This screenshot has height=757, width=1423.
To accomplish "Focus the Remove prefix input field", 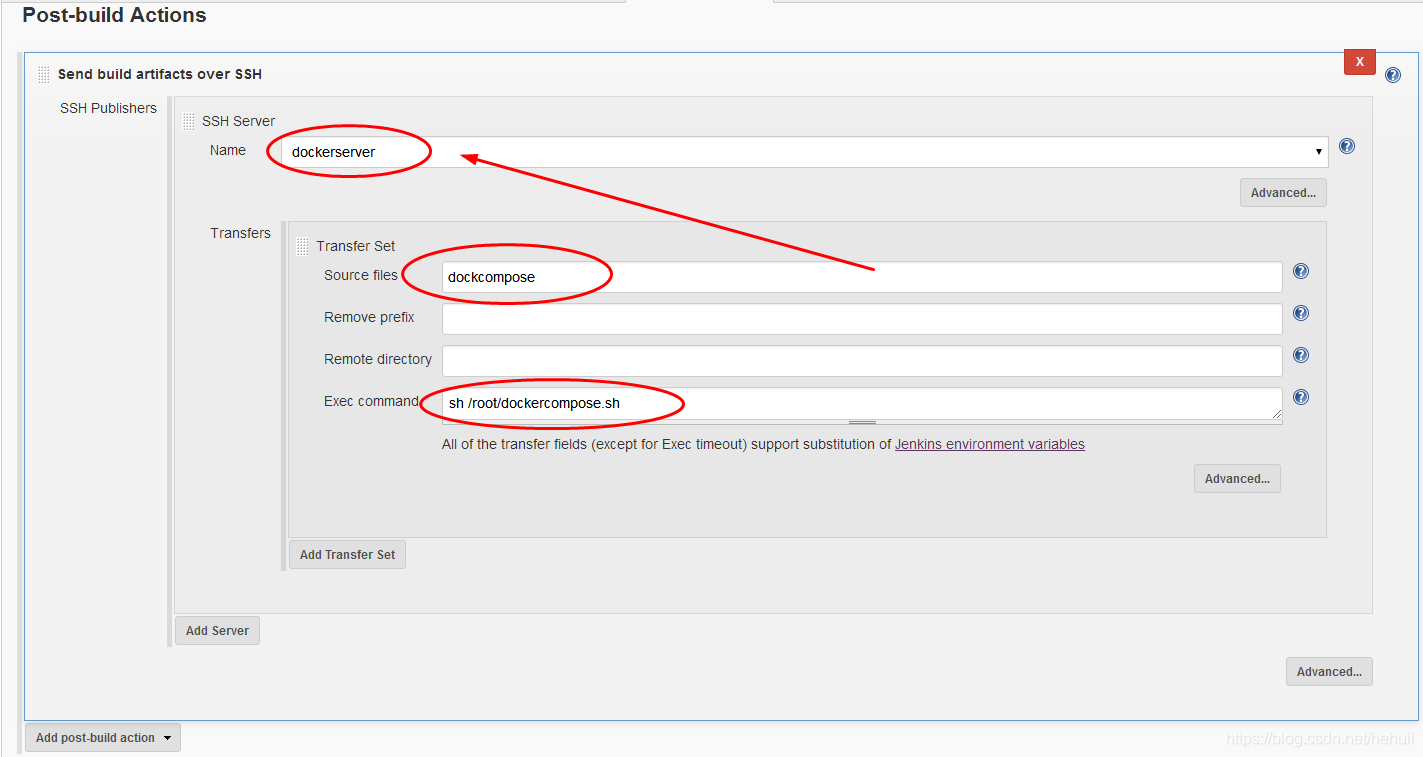I will coord(862,319).
